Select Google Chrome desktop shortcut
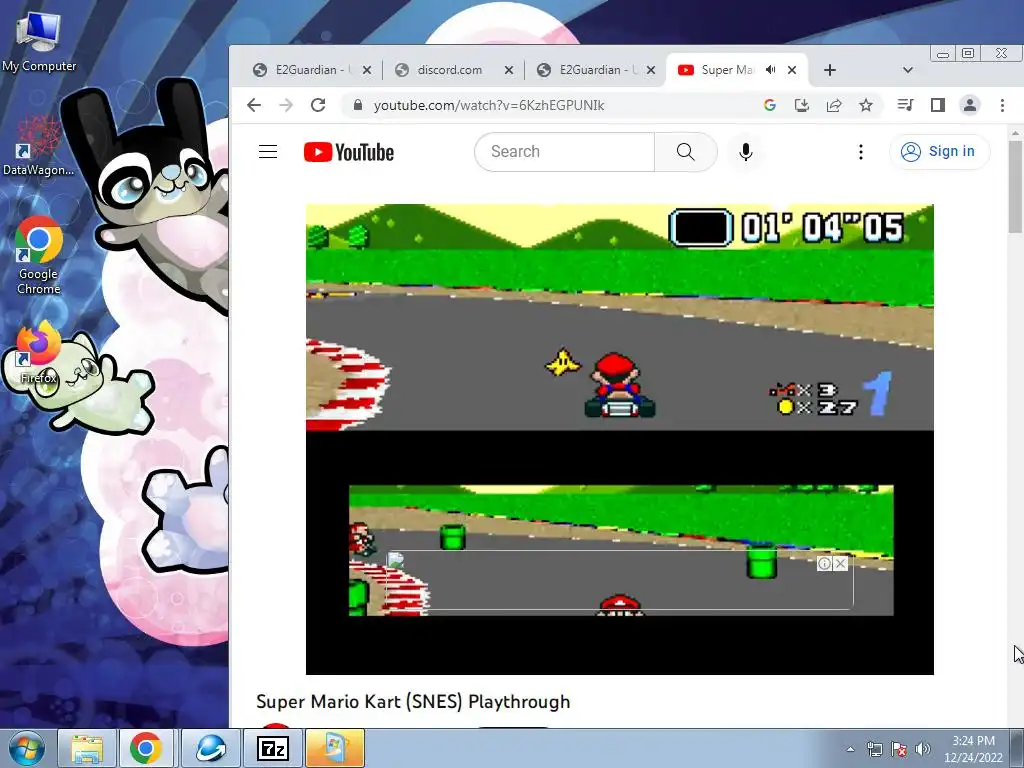This screenshot has width=1024, height=768. click(x=39, y=255)
